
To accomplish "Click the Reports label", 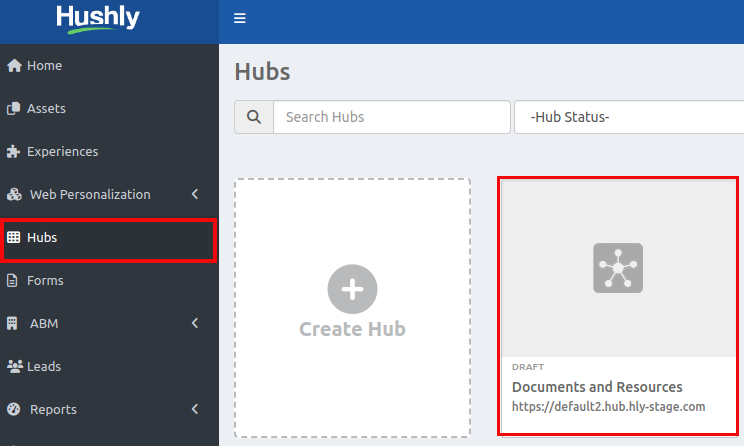I will pos(53,410).
